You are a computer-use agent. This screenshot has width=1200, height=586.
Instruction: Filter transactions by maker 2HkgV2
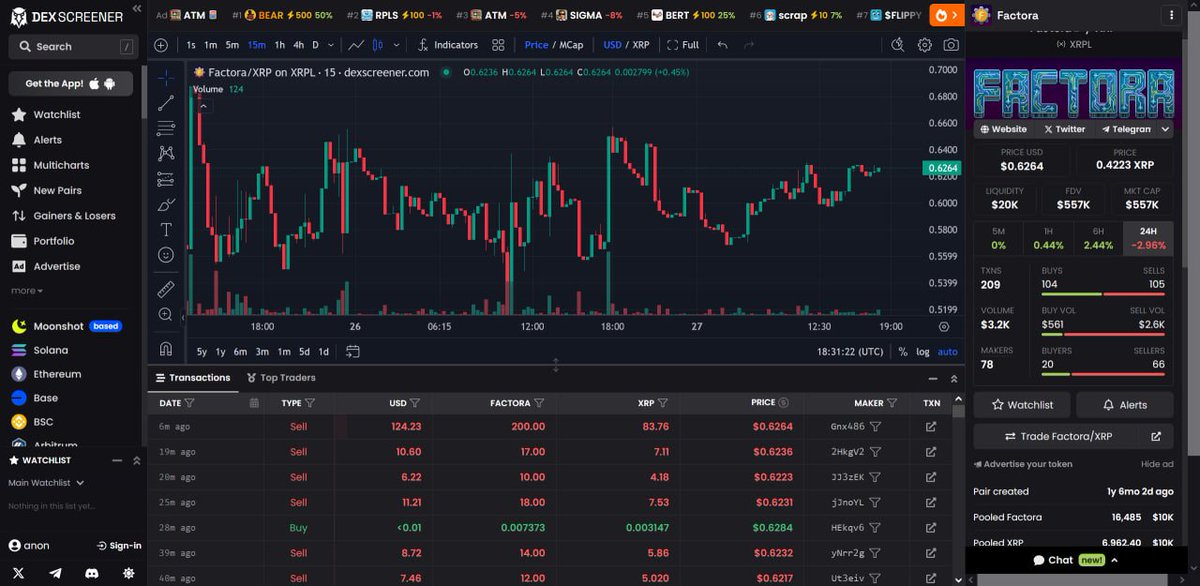tap(875, 451)
